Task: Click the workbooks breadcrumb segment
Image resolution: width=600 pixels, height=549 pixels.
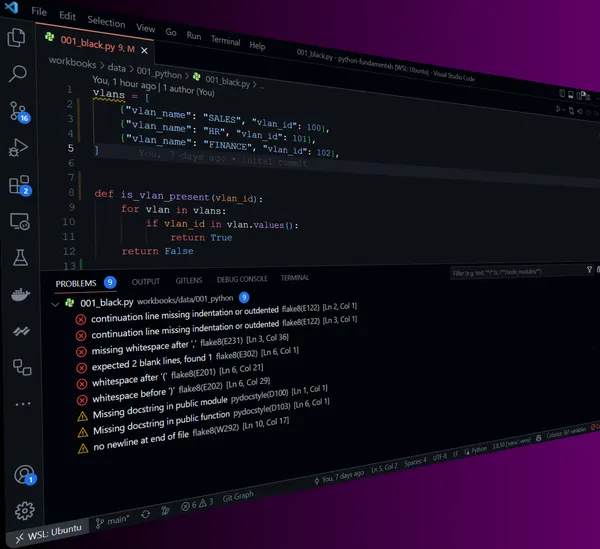Action: tap(72, 62)
